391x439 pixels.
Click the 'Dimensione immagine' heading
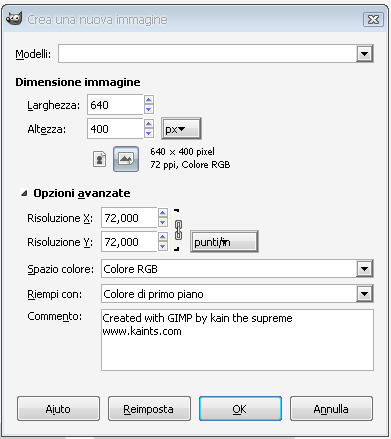coord(78,82)
